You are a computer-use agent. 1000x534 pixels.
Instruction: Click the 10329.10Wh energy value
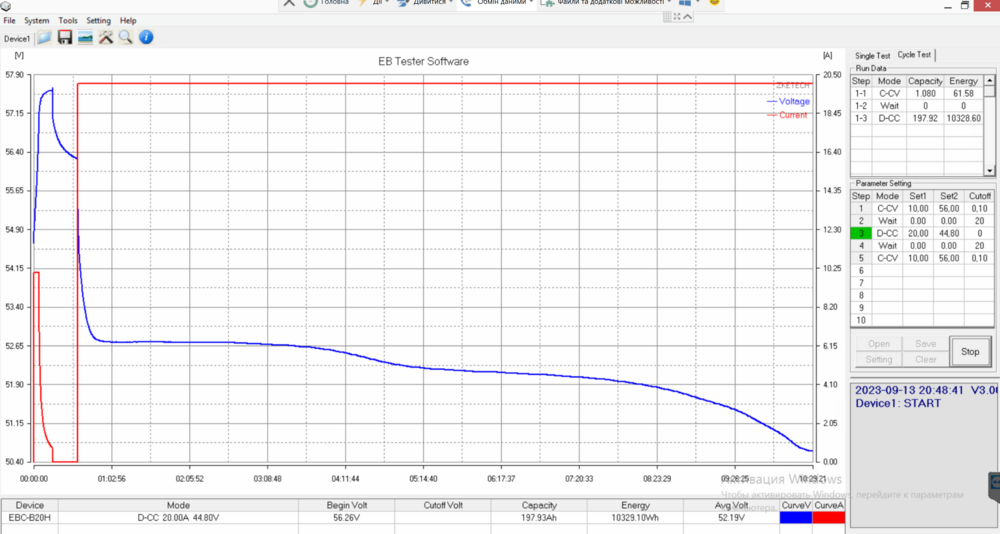[635, 517]
